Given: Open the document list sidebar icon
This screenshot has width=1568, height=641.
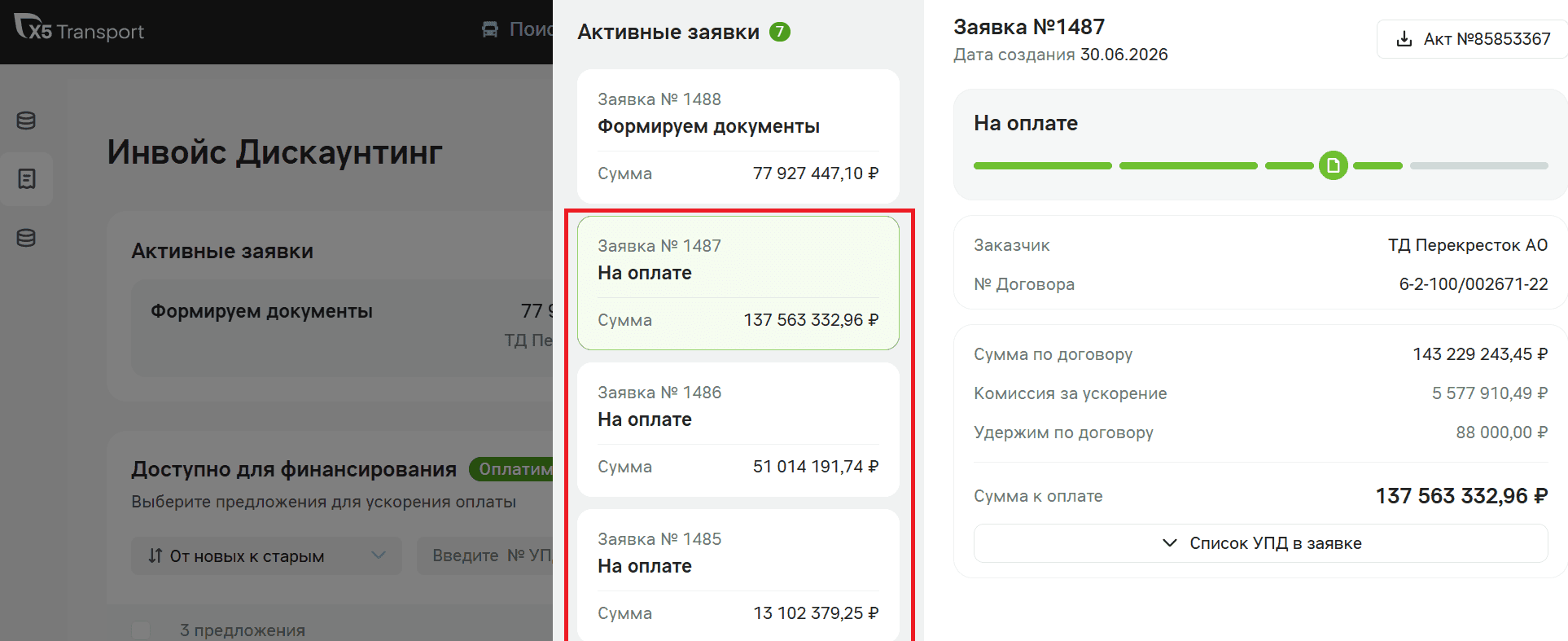Looking at the screenshot, I should pyautogui.click(x=26, y=179).
